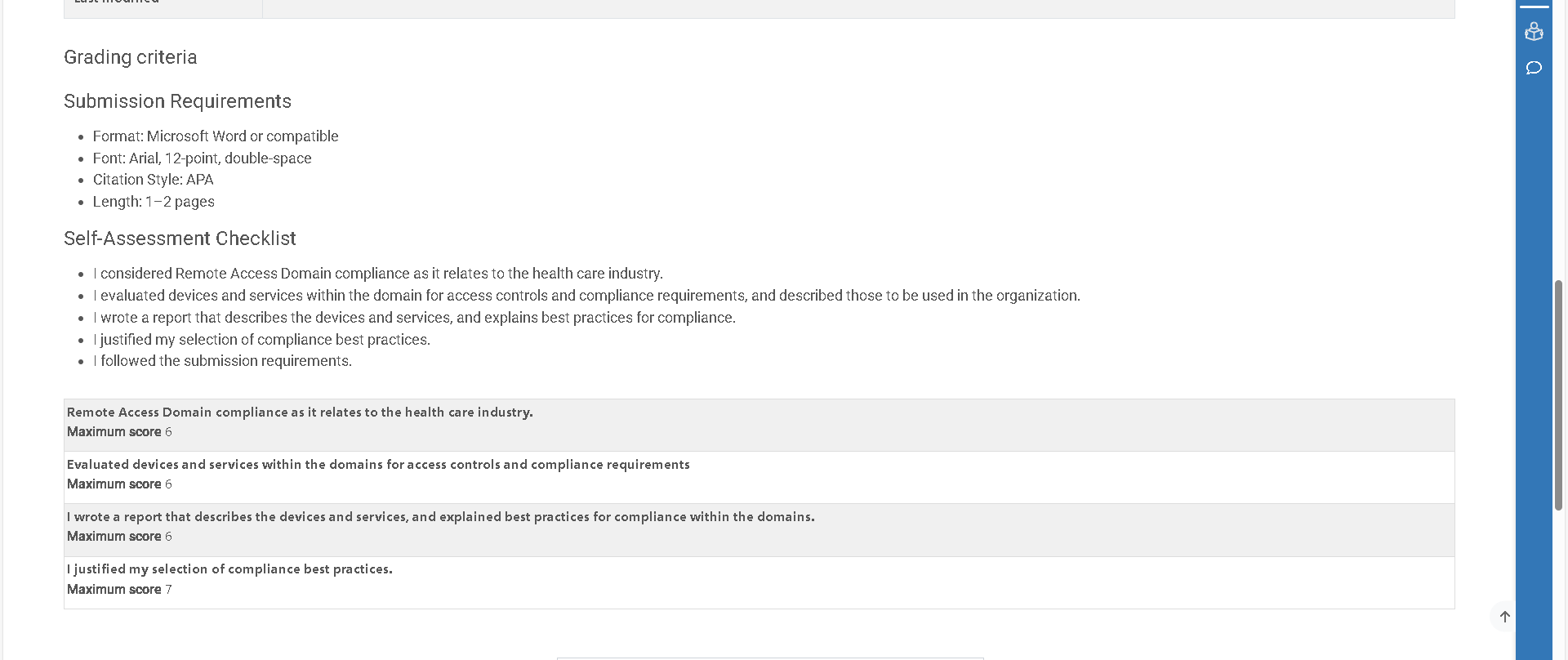Viewport: 1568px width, 660px height.
Task: Open the chat bubble sidebar icon
Action: 1534,68
